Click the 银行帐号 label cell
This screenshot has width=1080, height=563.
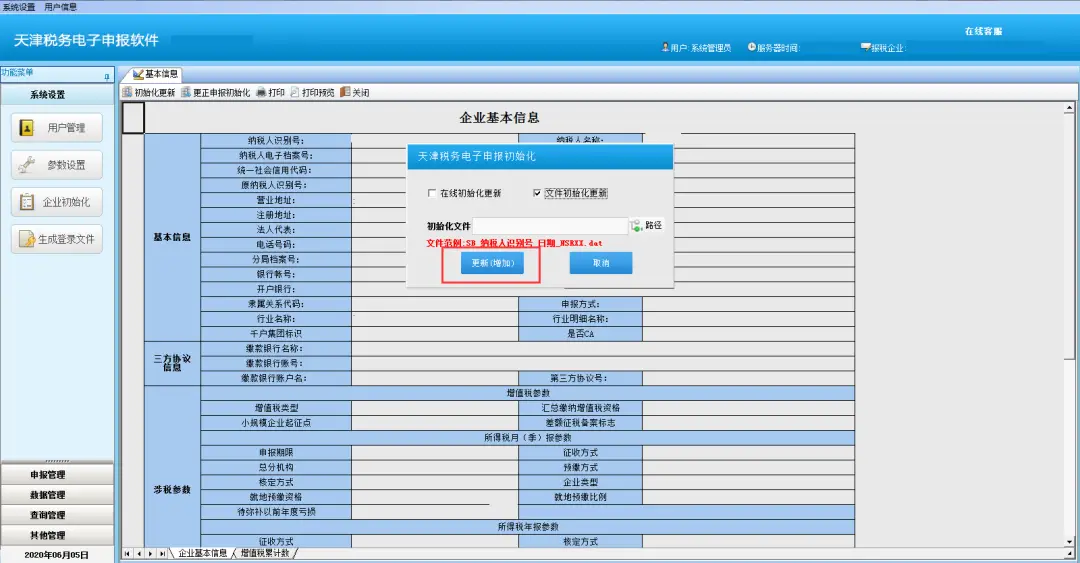pyautogui.click(x=276, y=274)
